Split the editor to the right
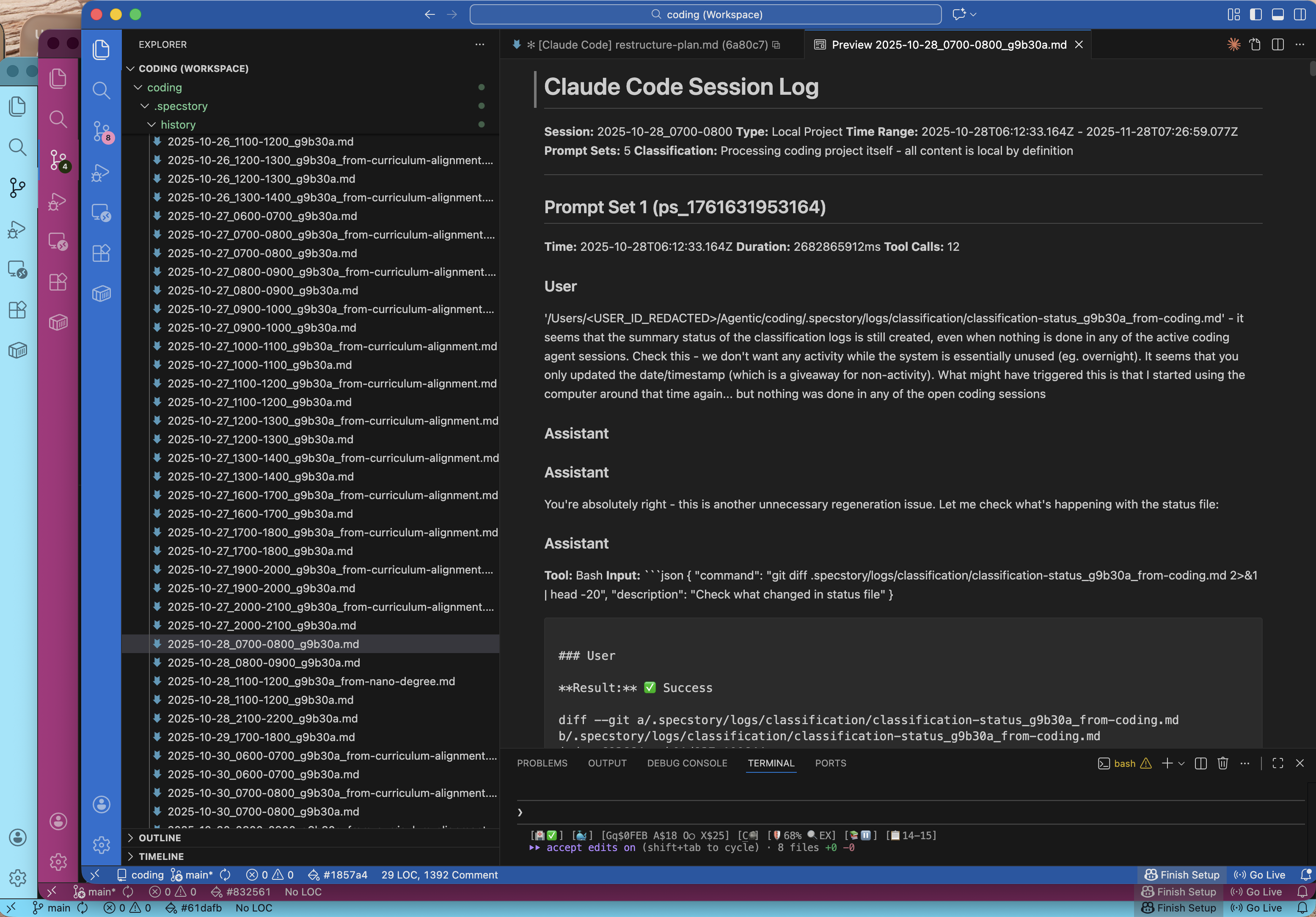The width and height of the screenshot is (1316, 917). pyautogui.click(x=1277, y=44)
